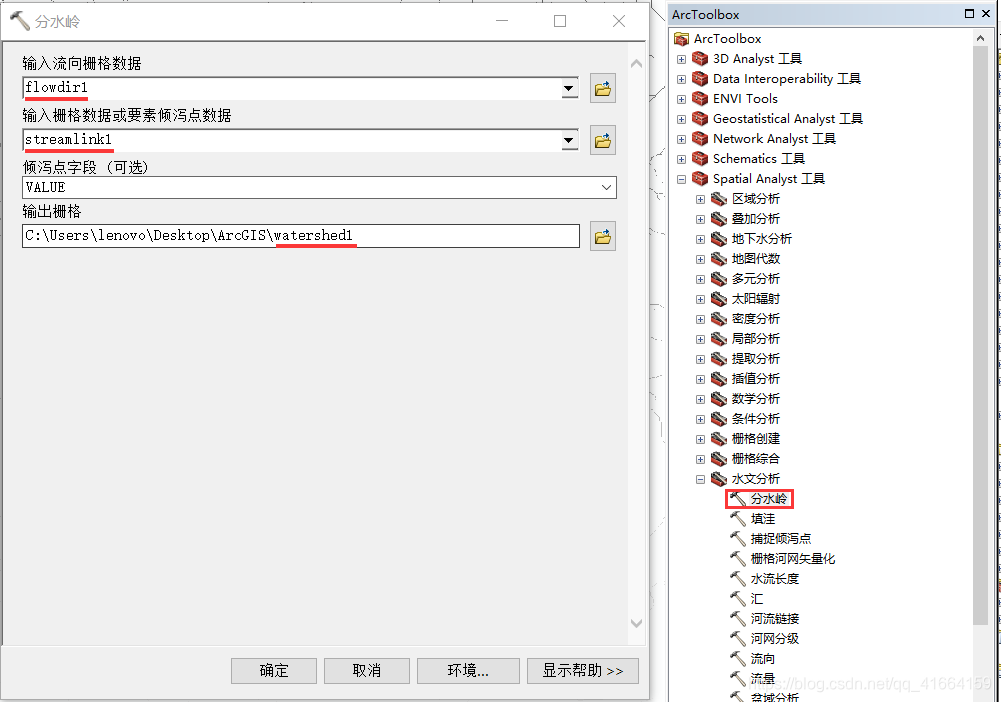Toggle ArcToolbox panel float button
Image resolution: width=1001 pixels, height=702 pixels.
click(x=969, y=13)
